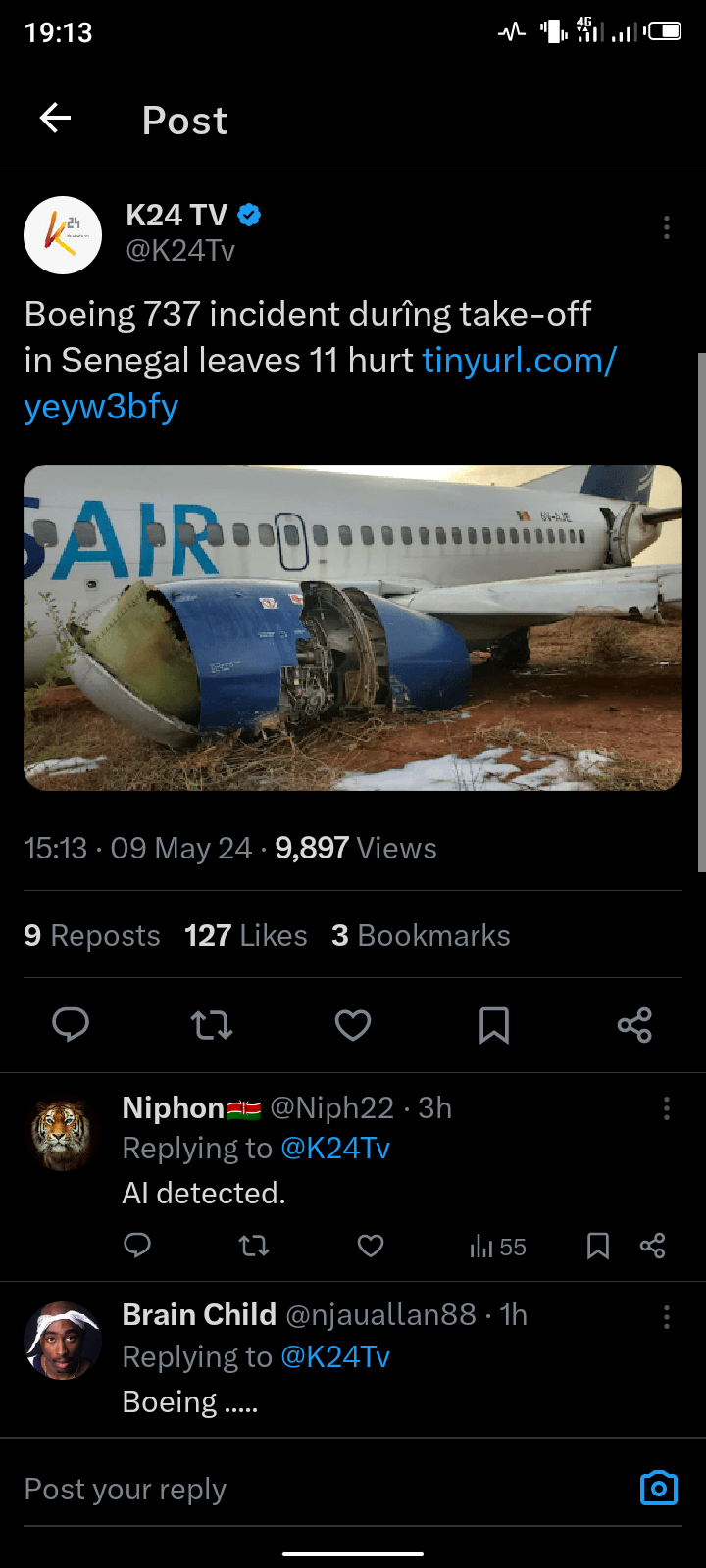Open the @K24Tv mention in Niphon's reply

click(x=335, y=1149)
